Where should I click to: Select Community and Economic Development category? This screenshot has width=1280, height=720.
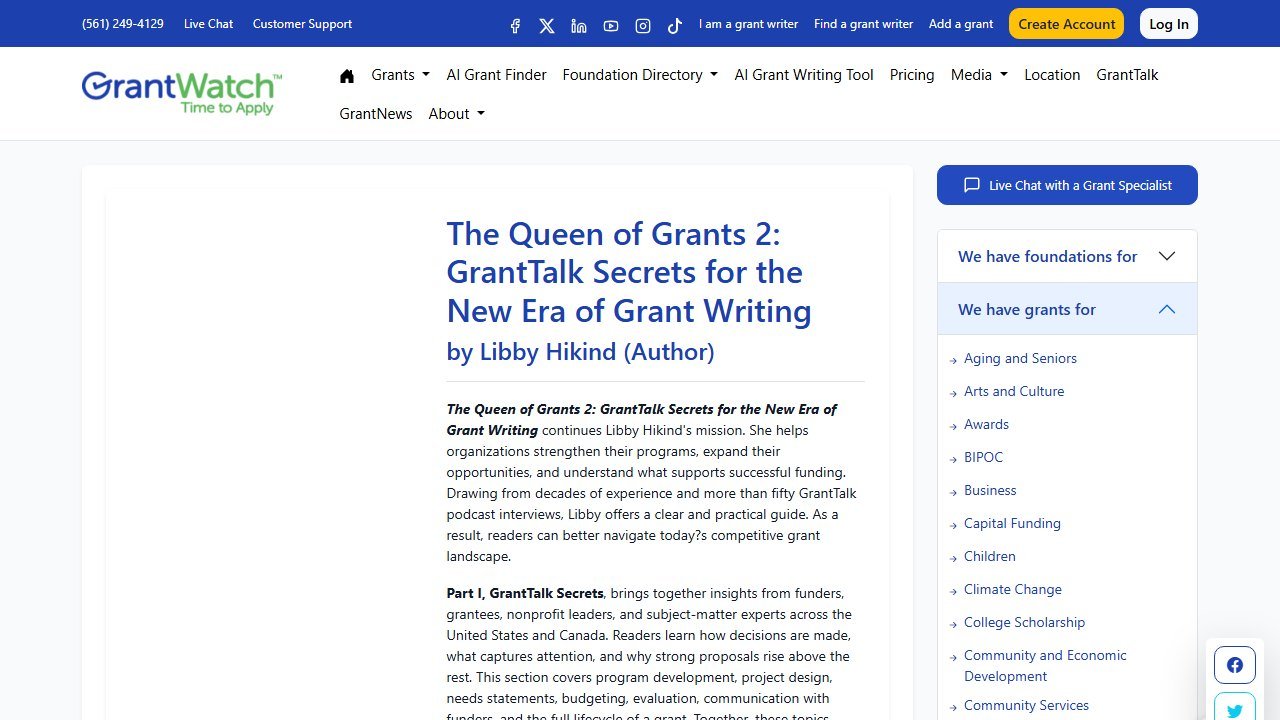click(1045, 665)
